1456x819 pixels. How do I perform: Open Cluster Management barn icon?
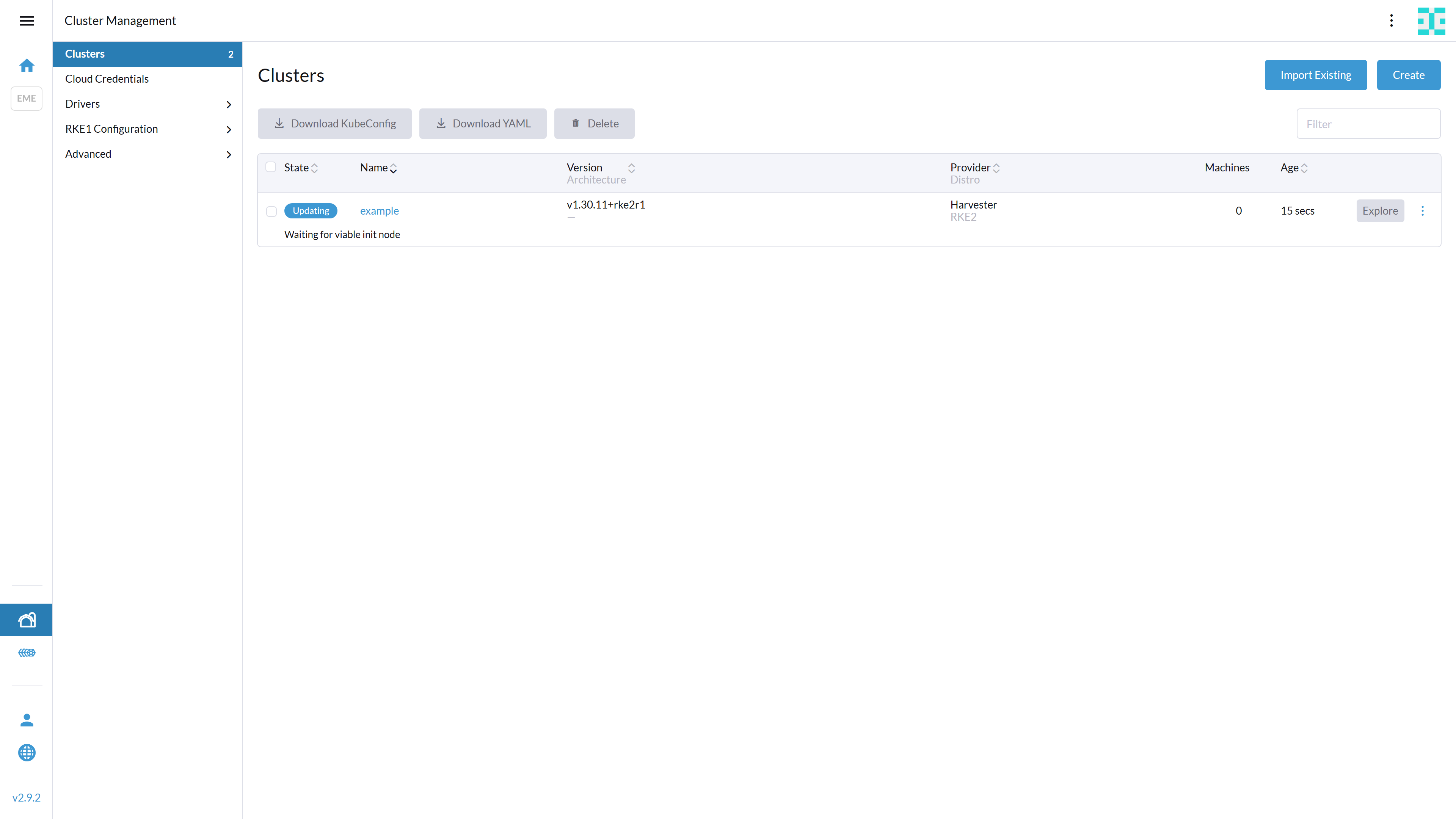(x=27, y=620)
